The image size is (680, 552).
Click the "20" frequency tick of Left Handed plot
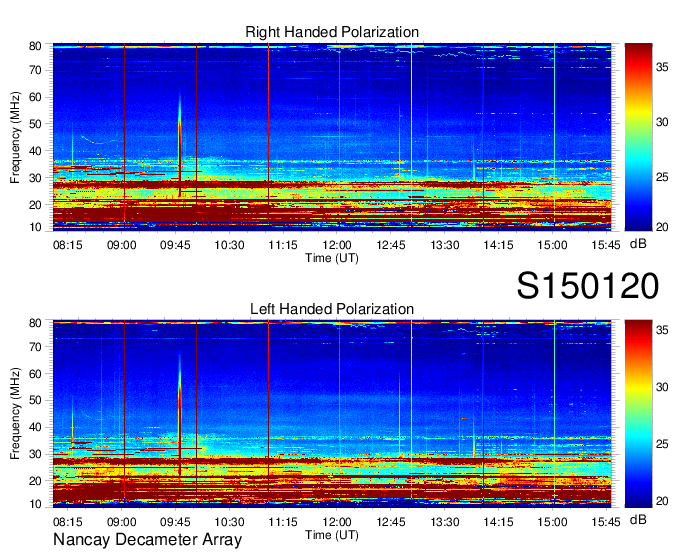35,481
